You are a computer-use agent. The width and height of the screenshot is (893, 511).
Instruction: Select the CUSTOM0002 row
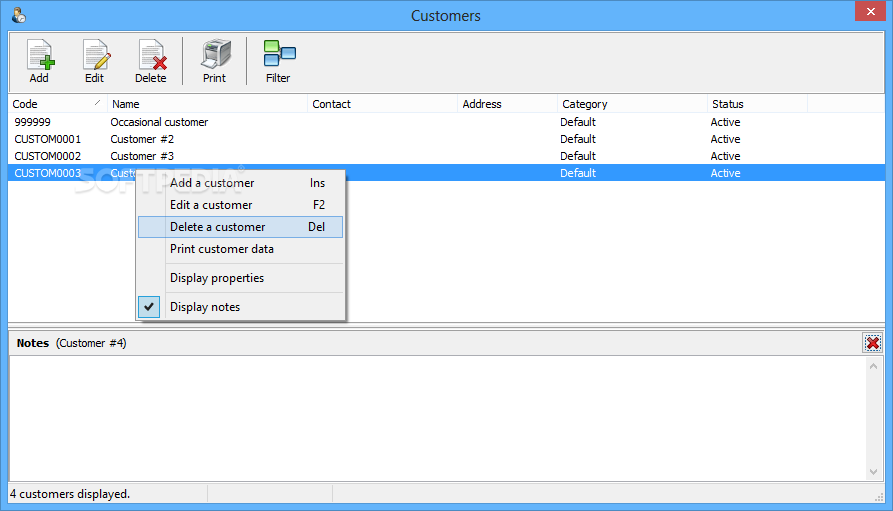click(446, 156)
